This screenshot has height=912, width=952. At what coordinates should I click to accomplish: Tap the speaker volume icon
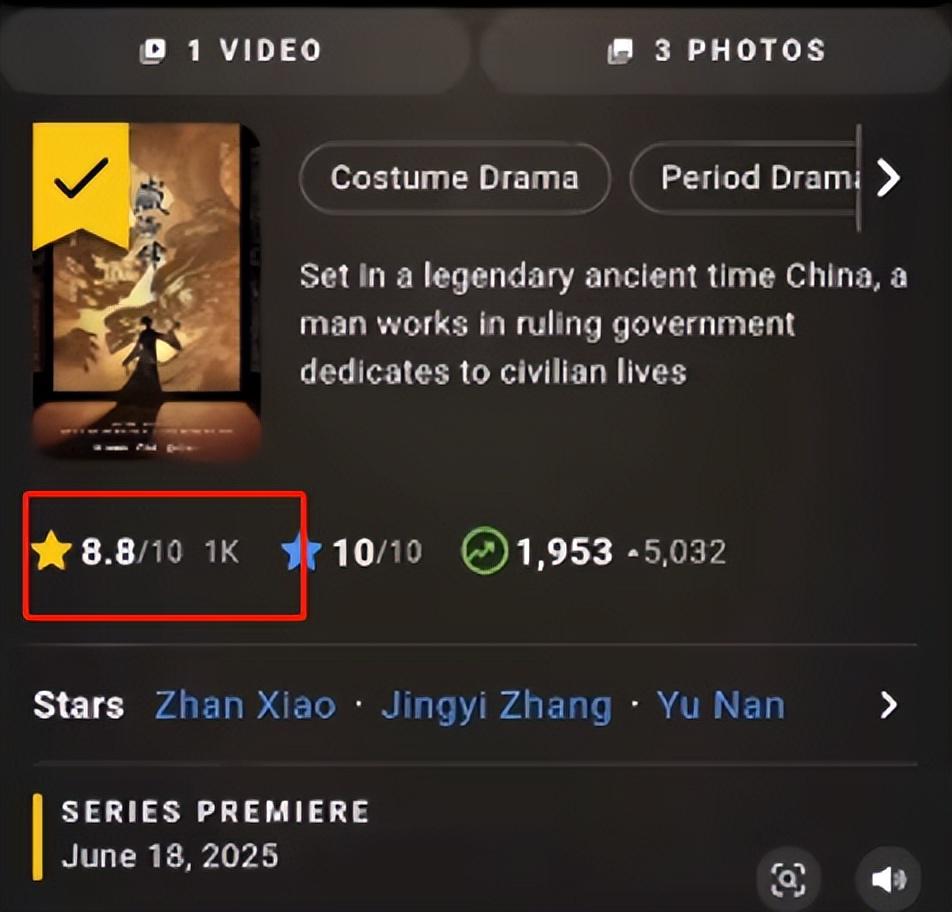pos(888,878)
